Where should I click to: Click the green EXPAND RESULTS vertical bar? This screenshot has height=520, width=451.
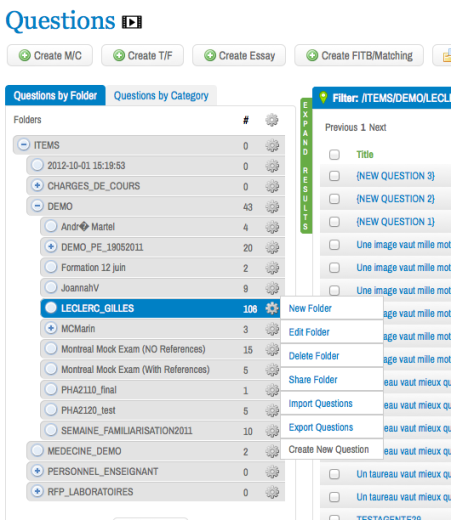[306, 166]
